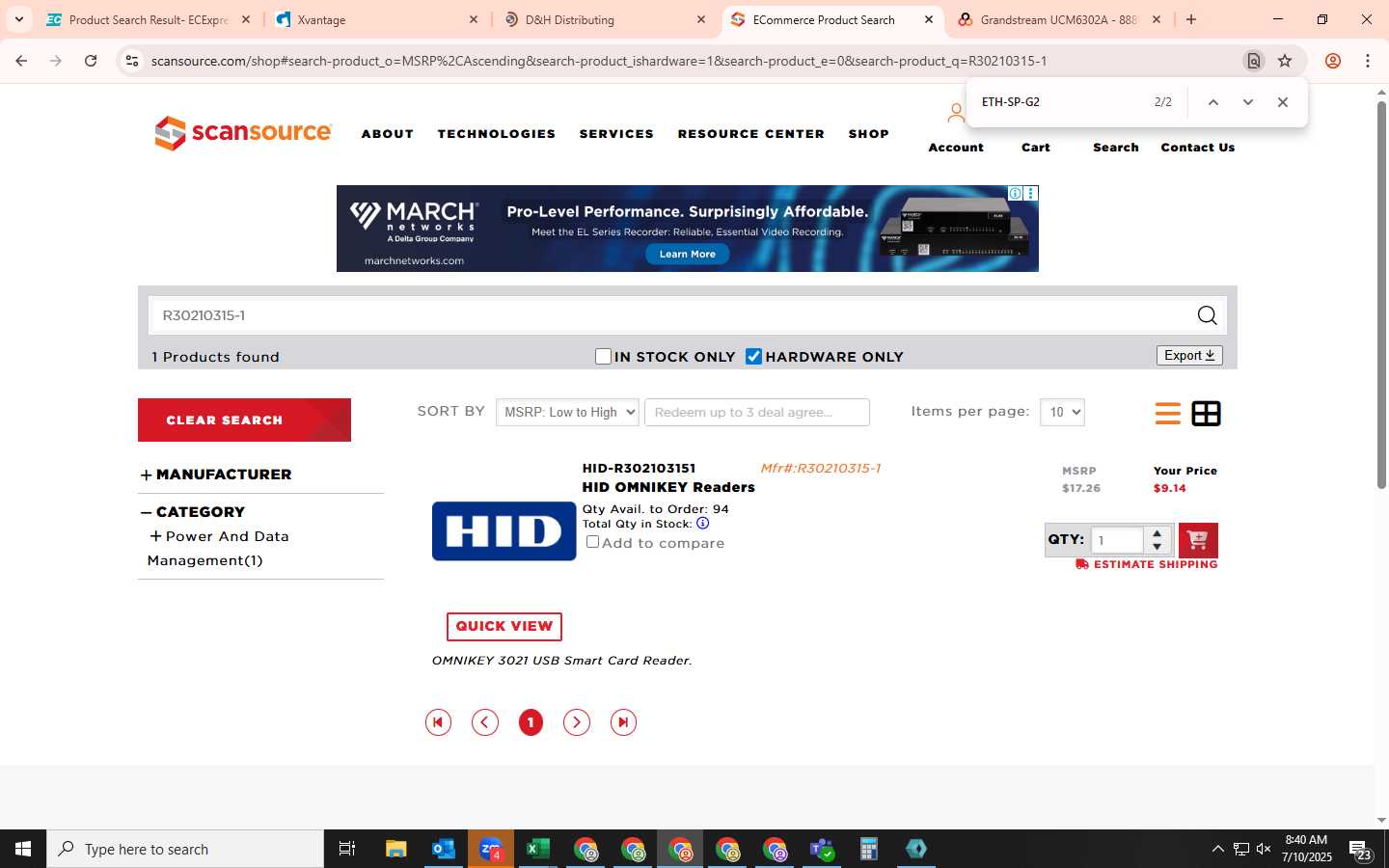The width and height of the screenshot is (1389, 868).
Task: Open Microsoft Teams from the taskbar
Action: [821, 849]
